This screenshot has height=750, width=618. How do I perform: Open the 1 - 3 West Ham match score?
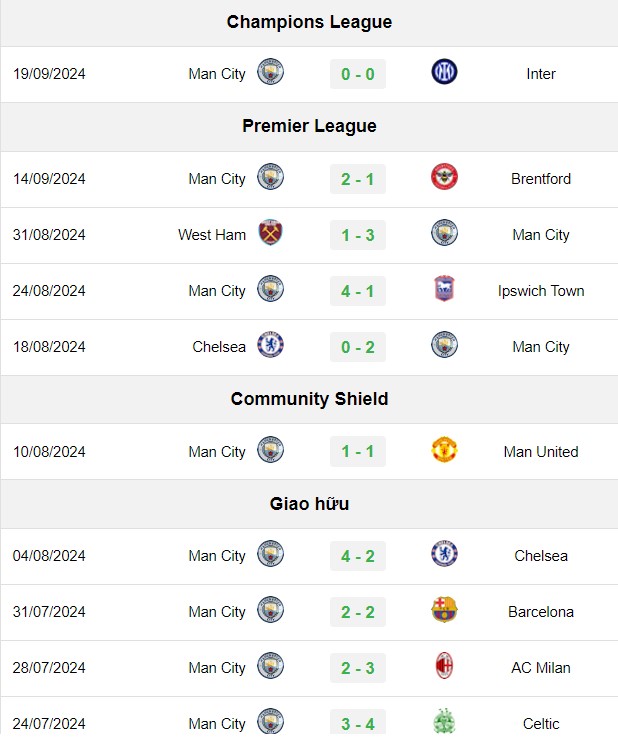coord(358,235)
